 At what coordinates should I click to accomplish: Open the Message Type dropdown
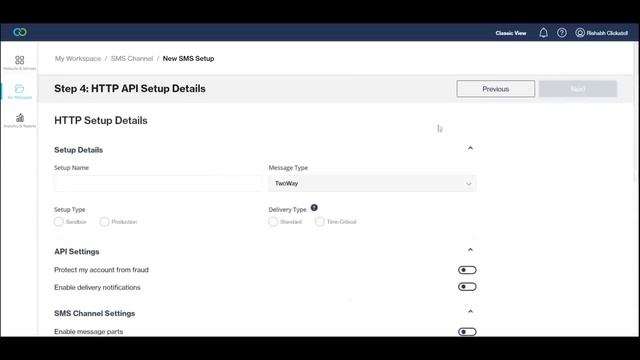[x=372, y=183]
